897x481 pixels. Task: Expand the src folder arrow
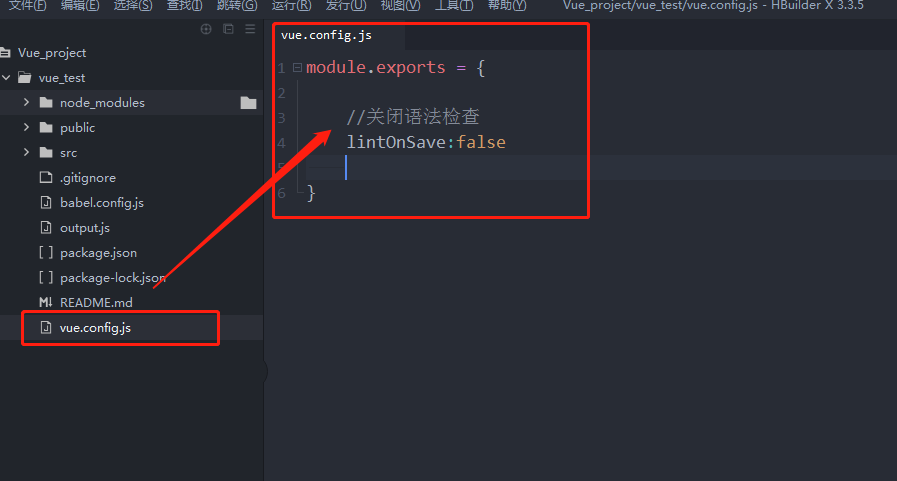click(x=26, y=152)
